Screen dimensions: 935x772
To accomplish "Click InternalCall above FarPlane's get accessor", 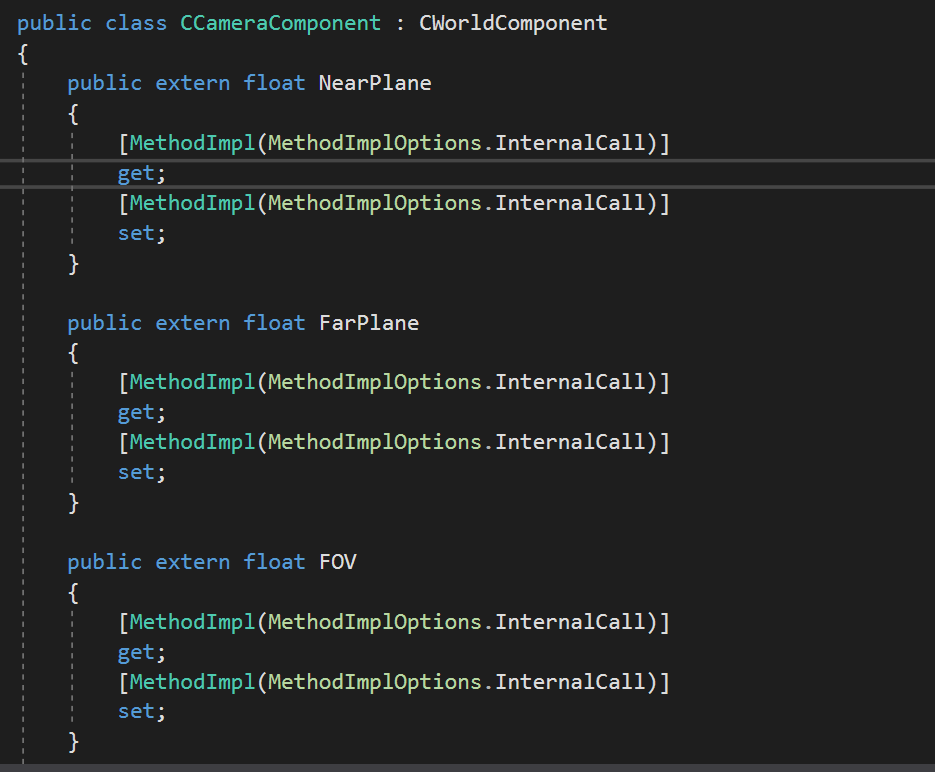I will [570, 382].
